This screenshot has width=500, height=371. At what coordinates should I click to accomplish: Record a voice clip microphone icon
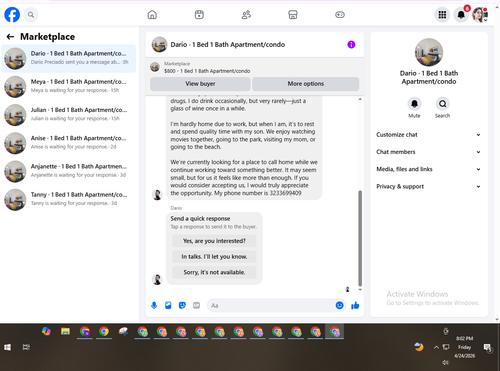click(x=154, y=305)
